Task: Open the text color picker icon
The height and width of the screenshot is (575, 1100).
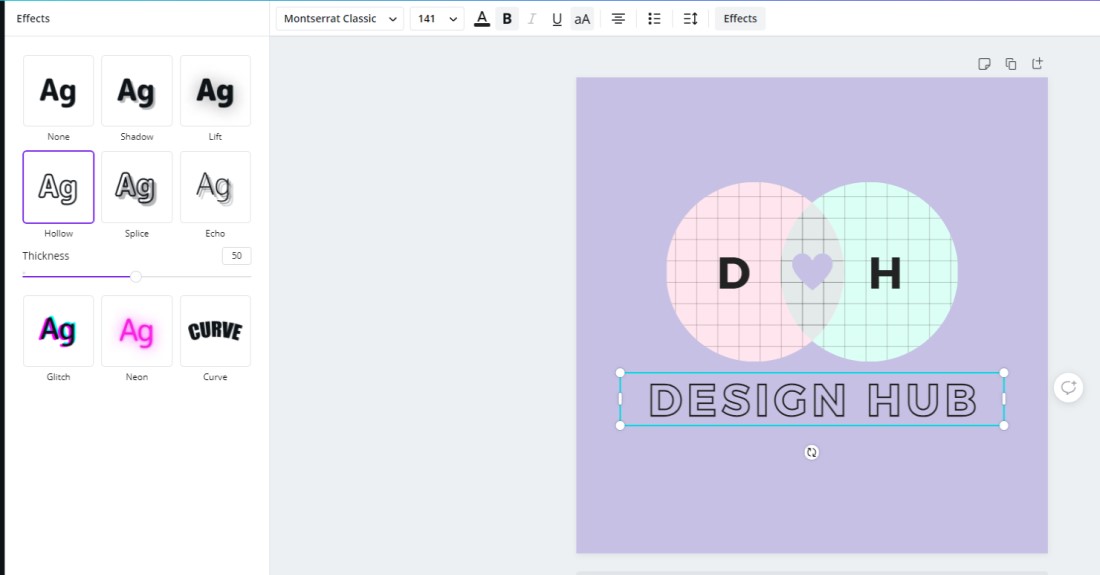Action: coord(482,19)
